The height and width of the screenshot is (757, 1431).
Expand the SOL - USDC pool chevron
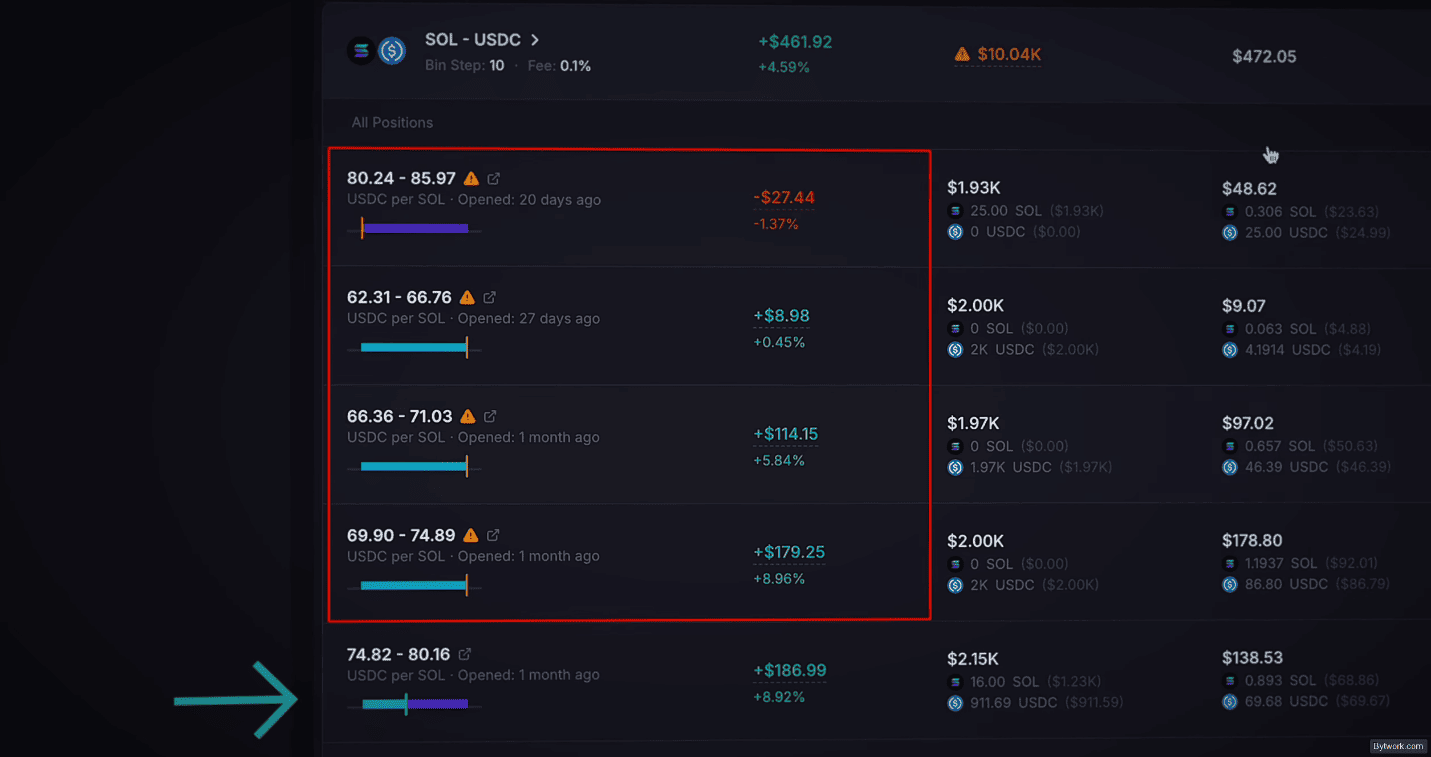535,40
